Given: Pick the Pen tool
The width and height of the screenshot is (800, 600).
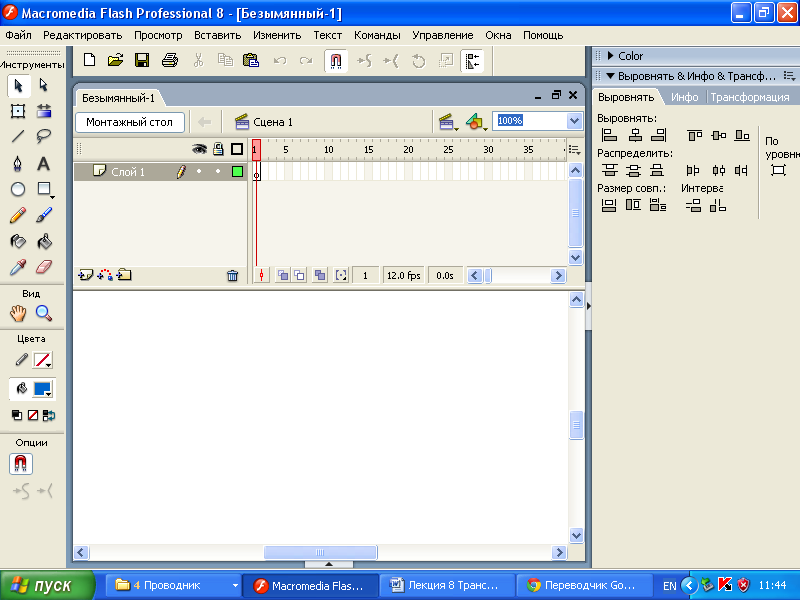Looking at the screenshot, I should 18,163.
